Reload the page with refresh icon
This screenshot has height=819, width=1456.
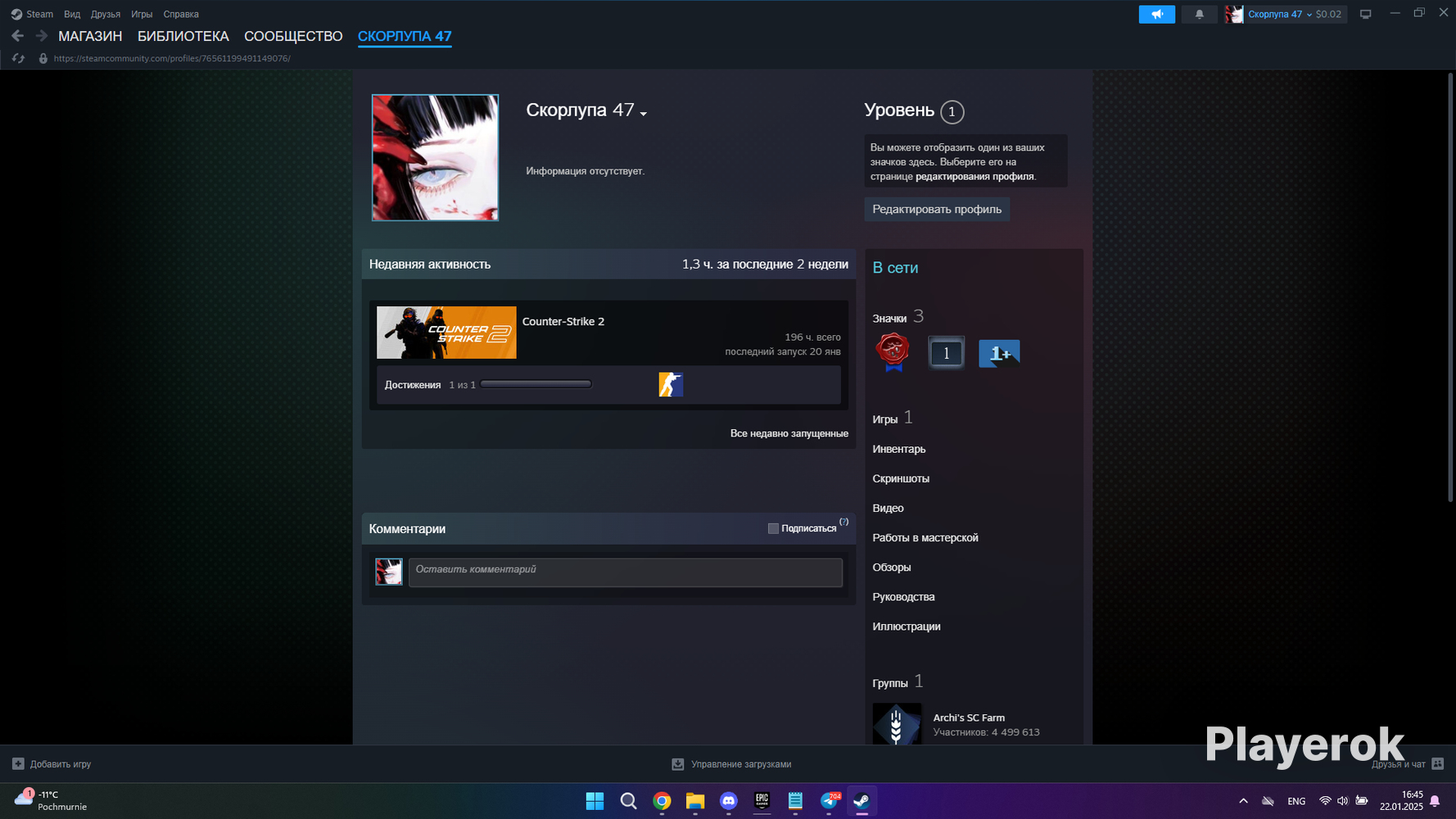18,58
